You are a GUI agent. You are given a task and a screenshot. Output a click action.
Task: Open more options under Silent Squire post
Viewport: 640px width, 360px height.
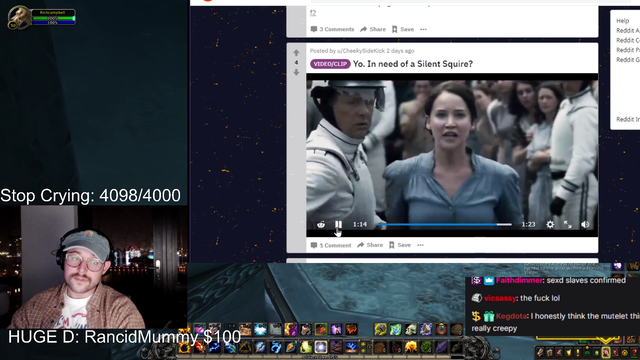pyautogui.click(x=420, y=245)
